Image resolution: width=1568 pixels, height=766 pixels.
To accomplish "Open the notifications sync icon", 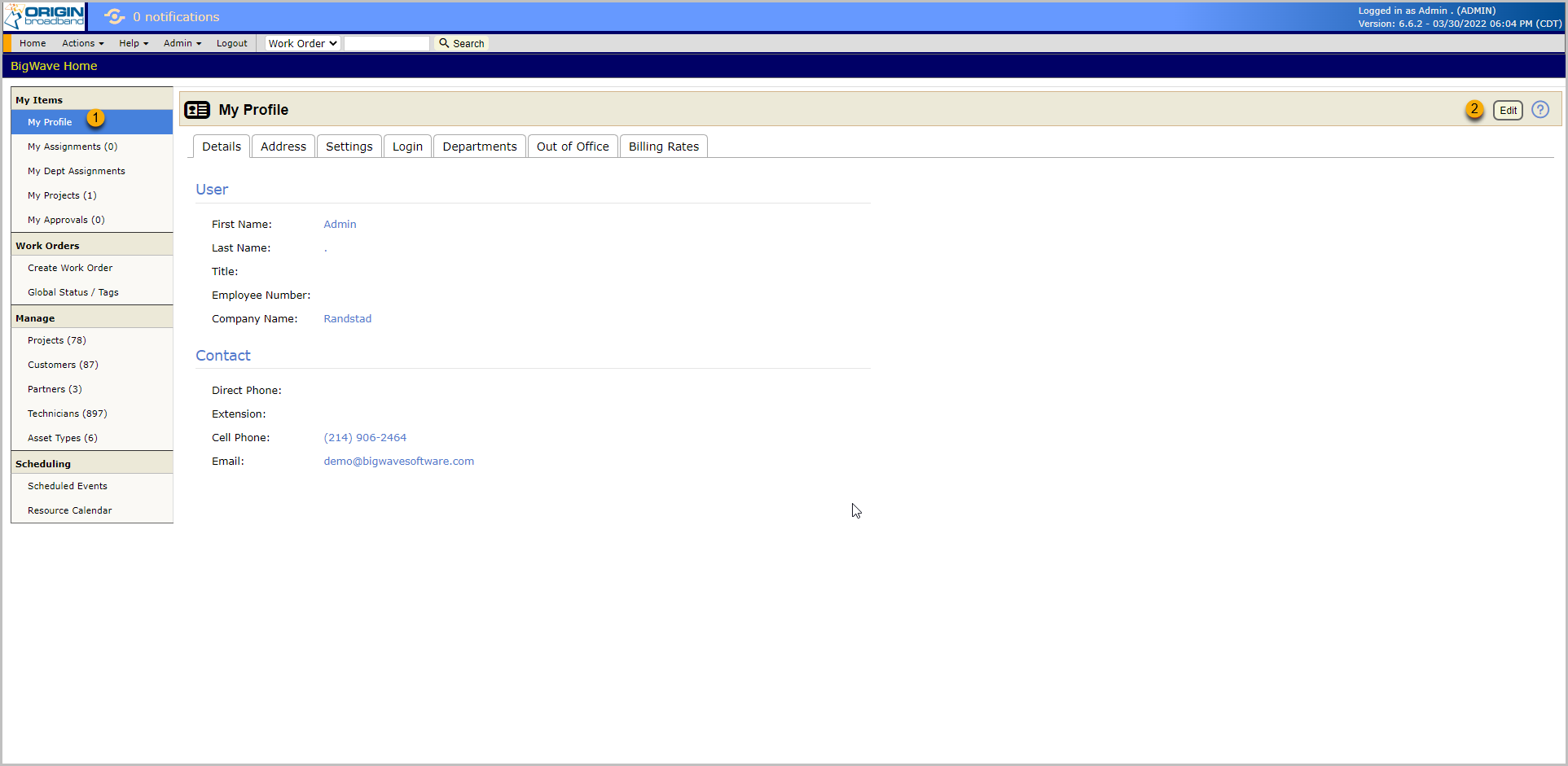I will pos(115,16).
